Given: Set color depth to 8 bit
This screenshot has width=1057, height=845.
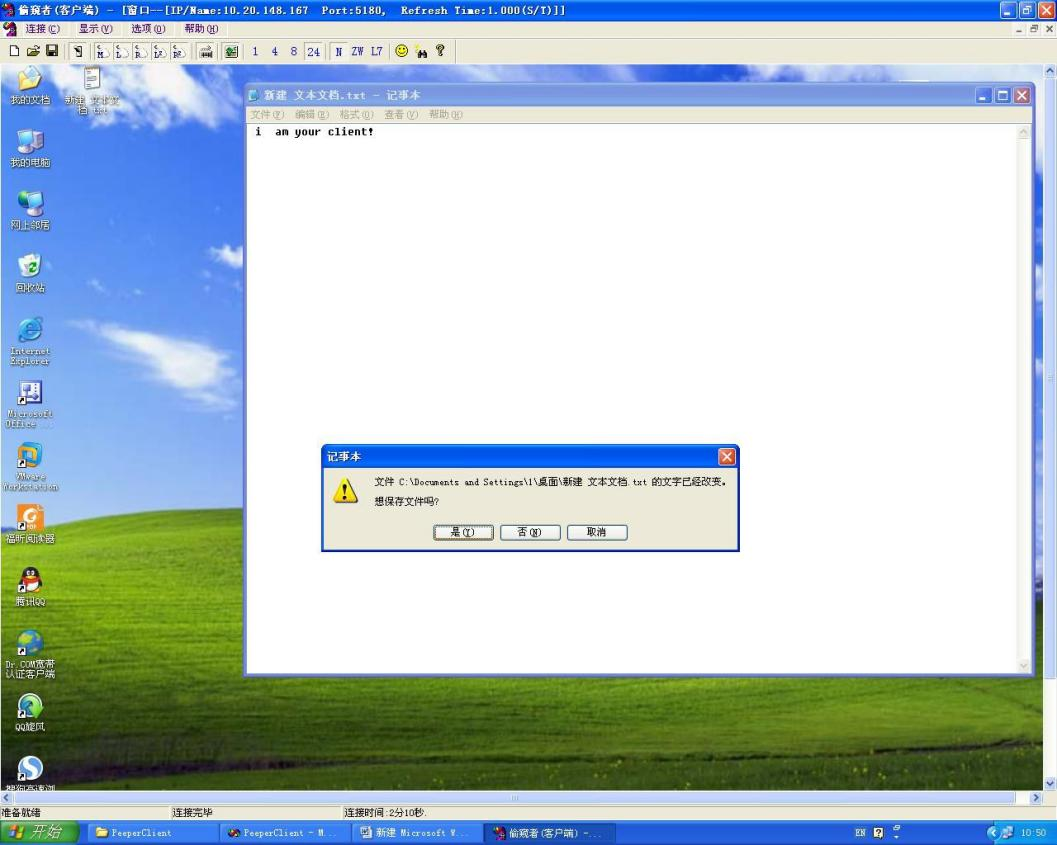Looking at the screenshot, I should tap(293, 51).
